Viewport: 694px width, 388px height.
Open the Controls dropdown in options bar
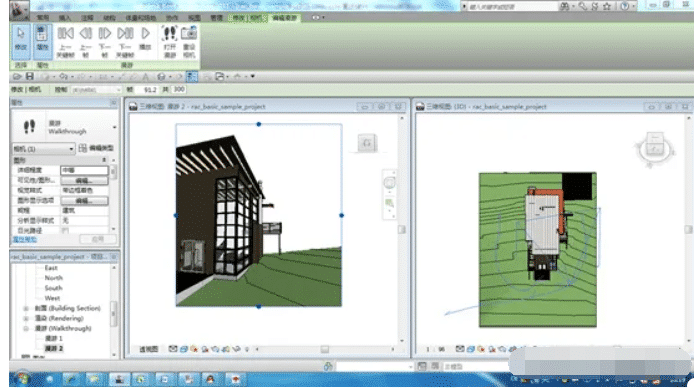point(96,90)
